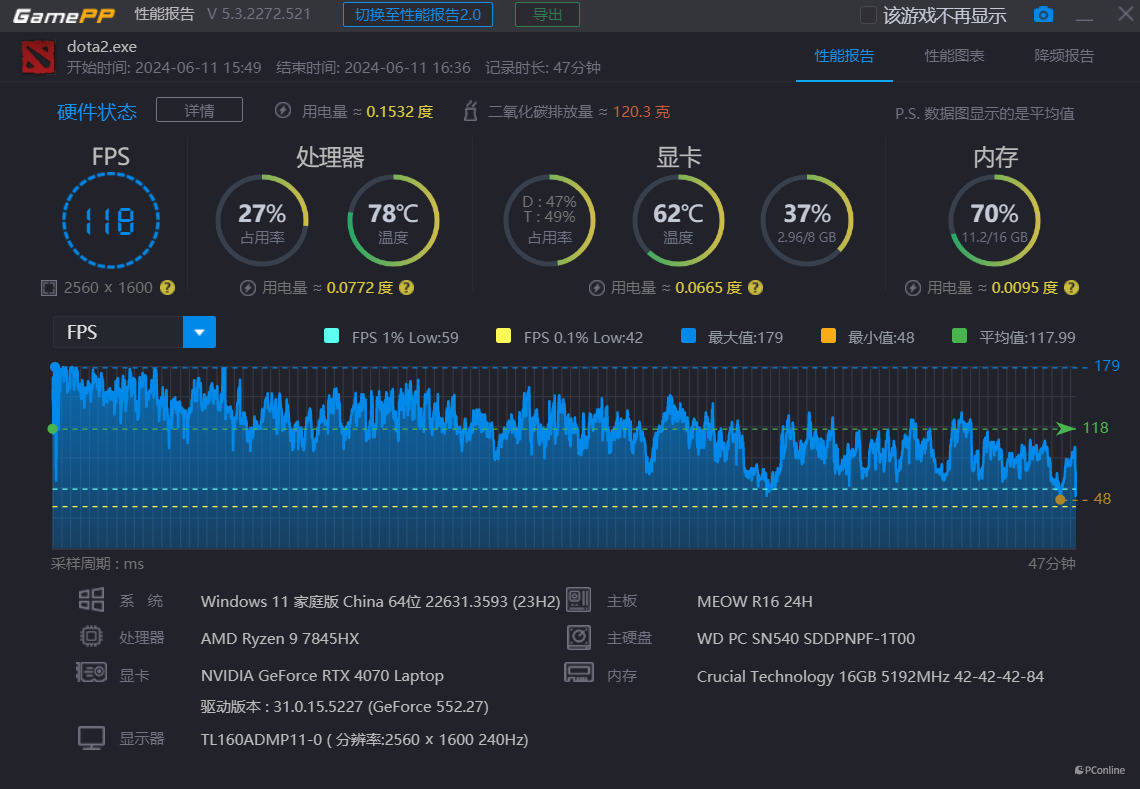
Task: Click the total power usage lightning icon
Action: click(283, 111)
